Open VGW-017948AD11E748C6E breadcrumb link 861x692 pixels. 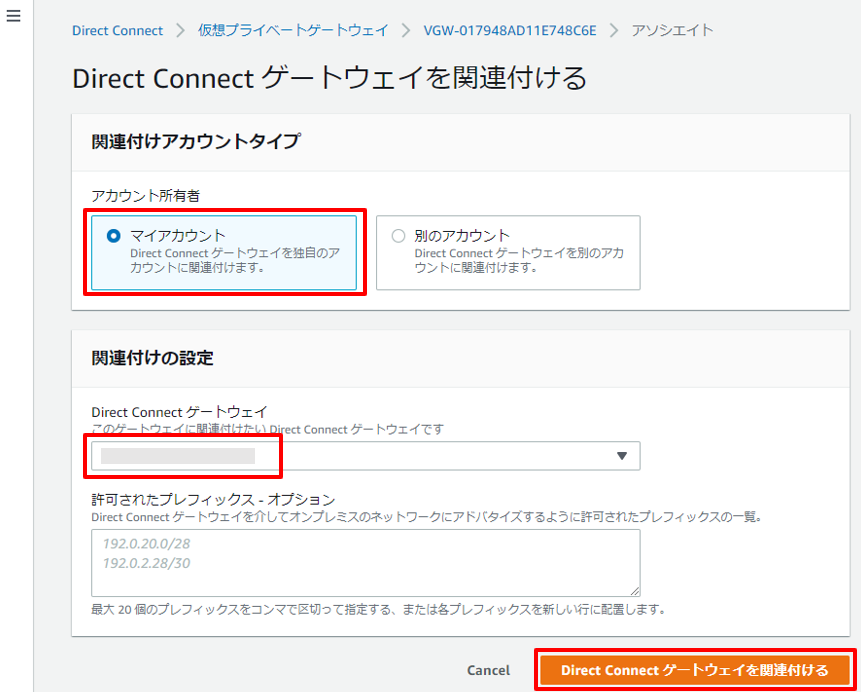[x=510, y=30]
